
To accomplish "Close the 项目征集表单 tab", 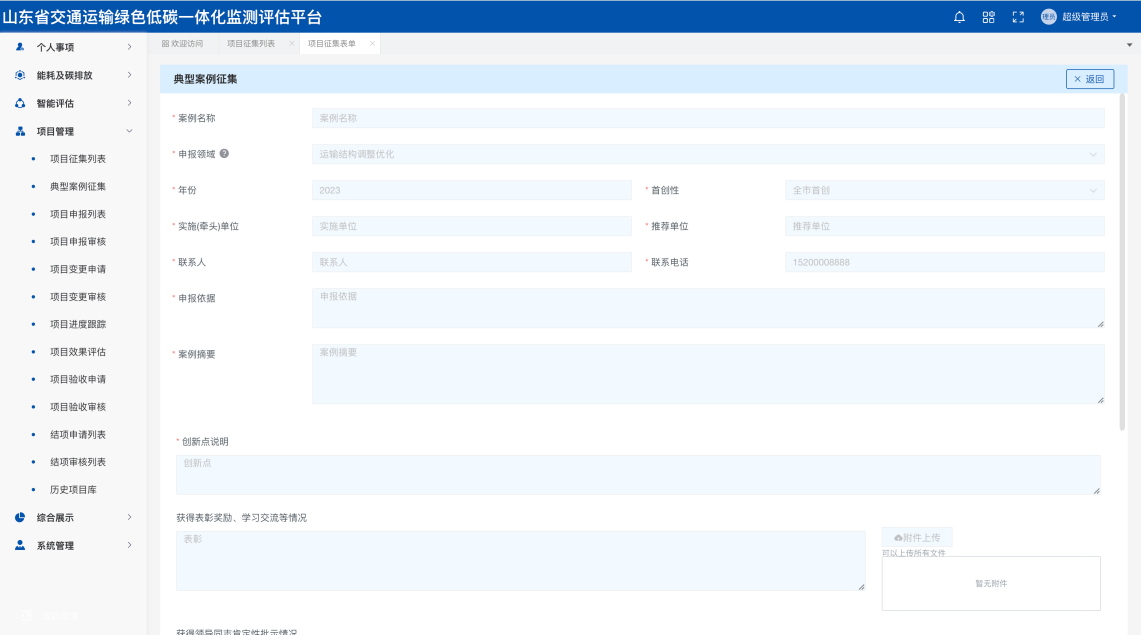I will [372, 44].
